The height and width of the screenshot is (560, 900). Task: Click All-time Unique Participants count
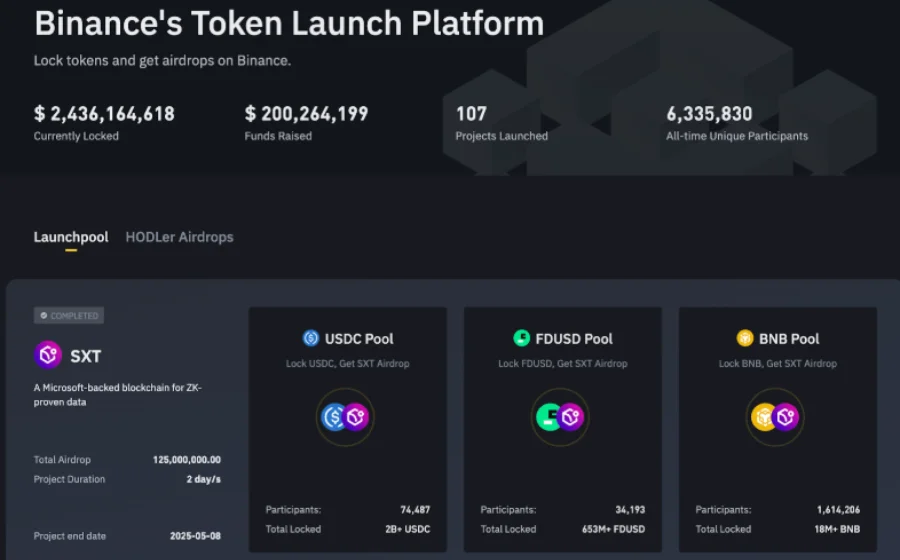pyautogui.click(x=709, y=114)
